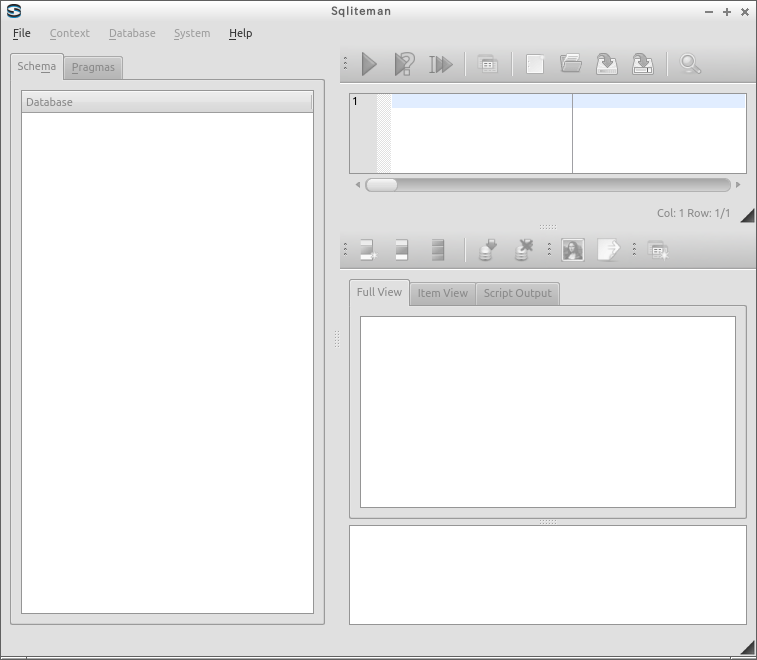
Task: Switch to the Item View tab
Action: tap(443, 294)
